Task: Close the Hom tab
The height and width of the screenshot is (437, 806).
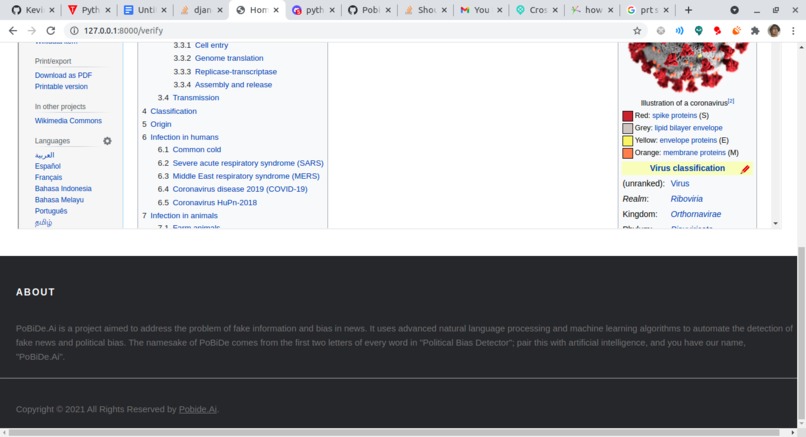Action: click(x=276, y=10)
